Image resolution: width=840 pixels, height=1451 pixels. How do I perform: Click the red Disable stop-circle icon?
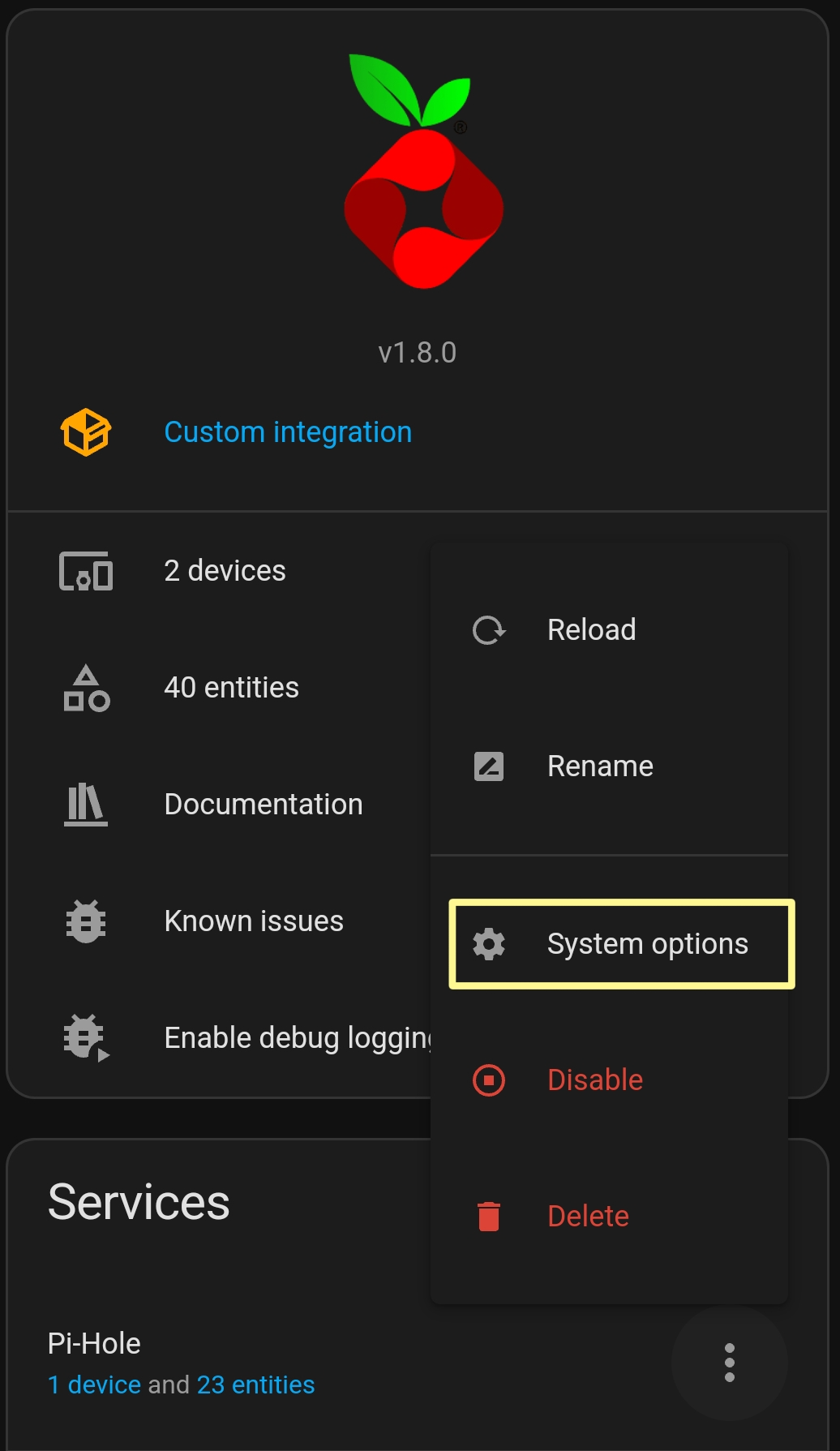[489, 1080]
